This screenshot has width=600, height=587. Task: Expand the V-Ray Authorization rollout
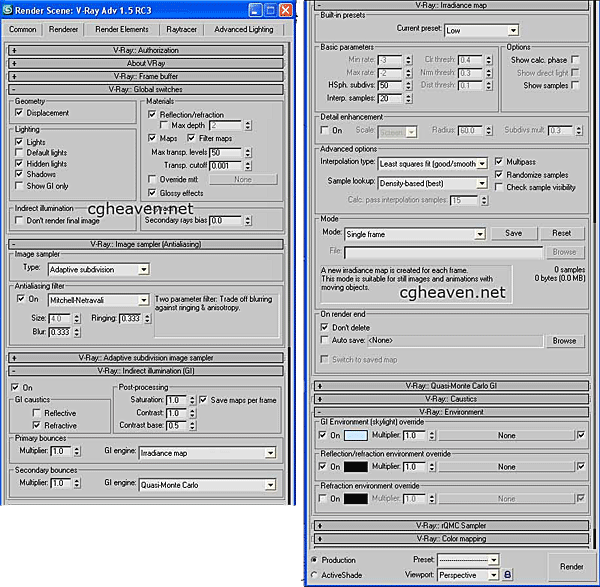(146, 50)
